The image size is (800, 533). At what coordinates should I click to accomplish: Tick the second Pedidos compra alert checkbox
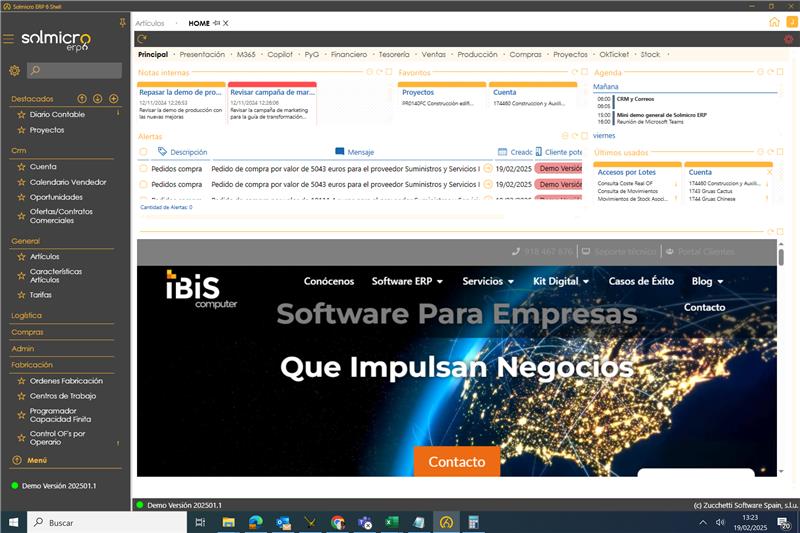tap(143, 184)
